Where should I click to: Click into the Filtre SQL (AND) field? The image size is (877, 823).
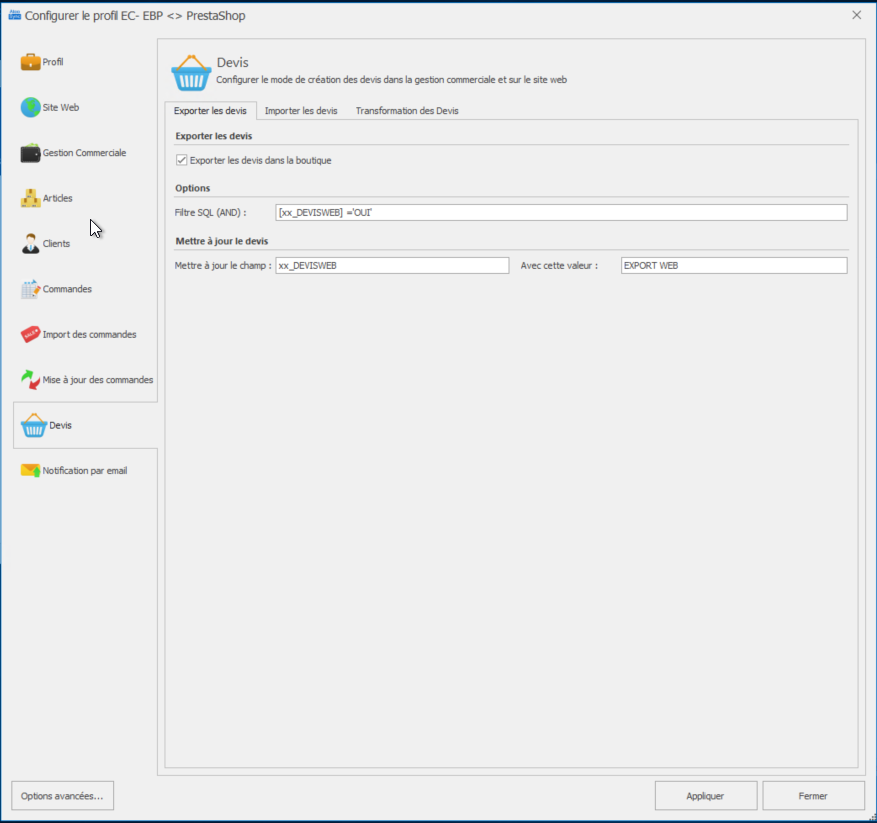560,212
